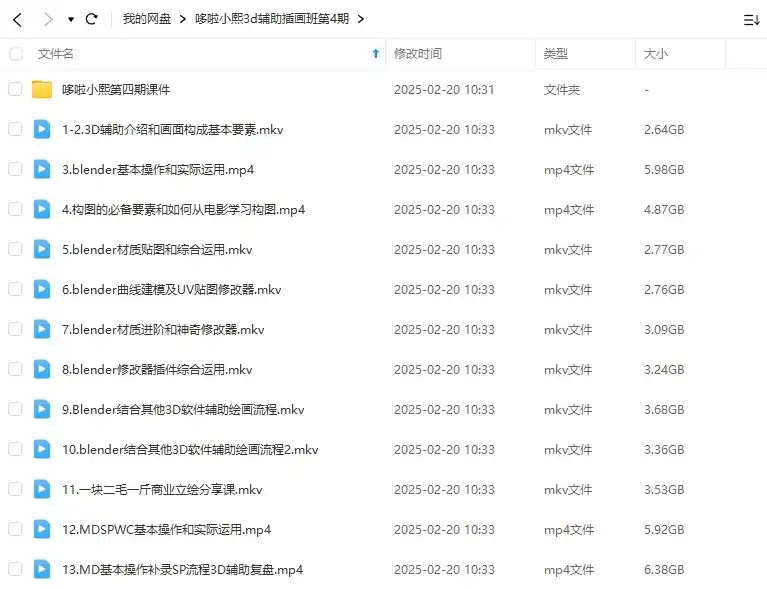Screen dimensions: 767x589
Task: Open 1-2.3D辅助介绍和画面构成基本要素.mkv
Action: pyautogui.click(x=172, y=130)
